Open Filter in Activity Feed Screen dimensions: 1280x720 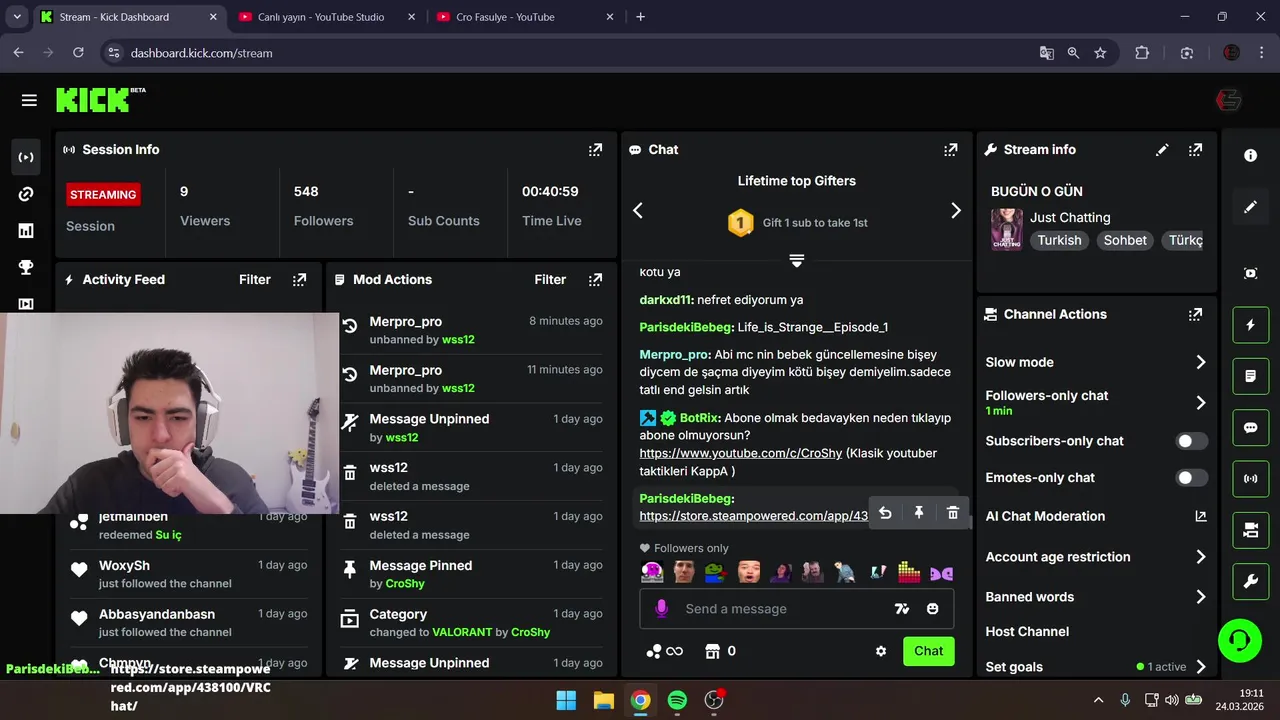[x=255, y=280]
